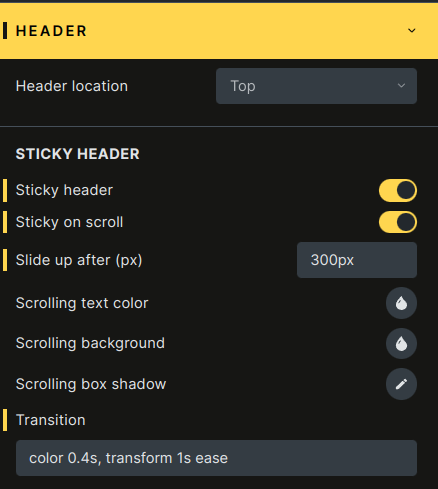Click the Scrolling background label
This screenshot has height=489, width=438.
pos(90,344)
